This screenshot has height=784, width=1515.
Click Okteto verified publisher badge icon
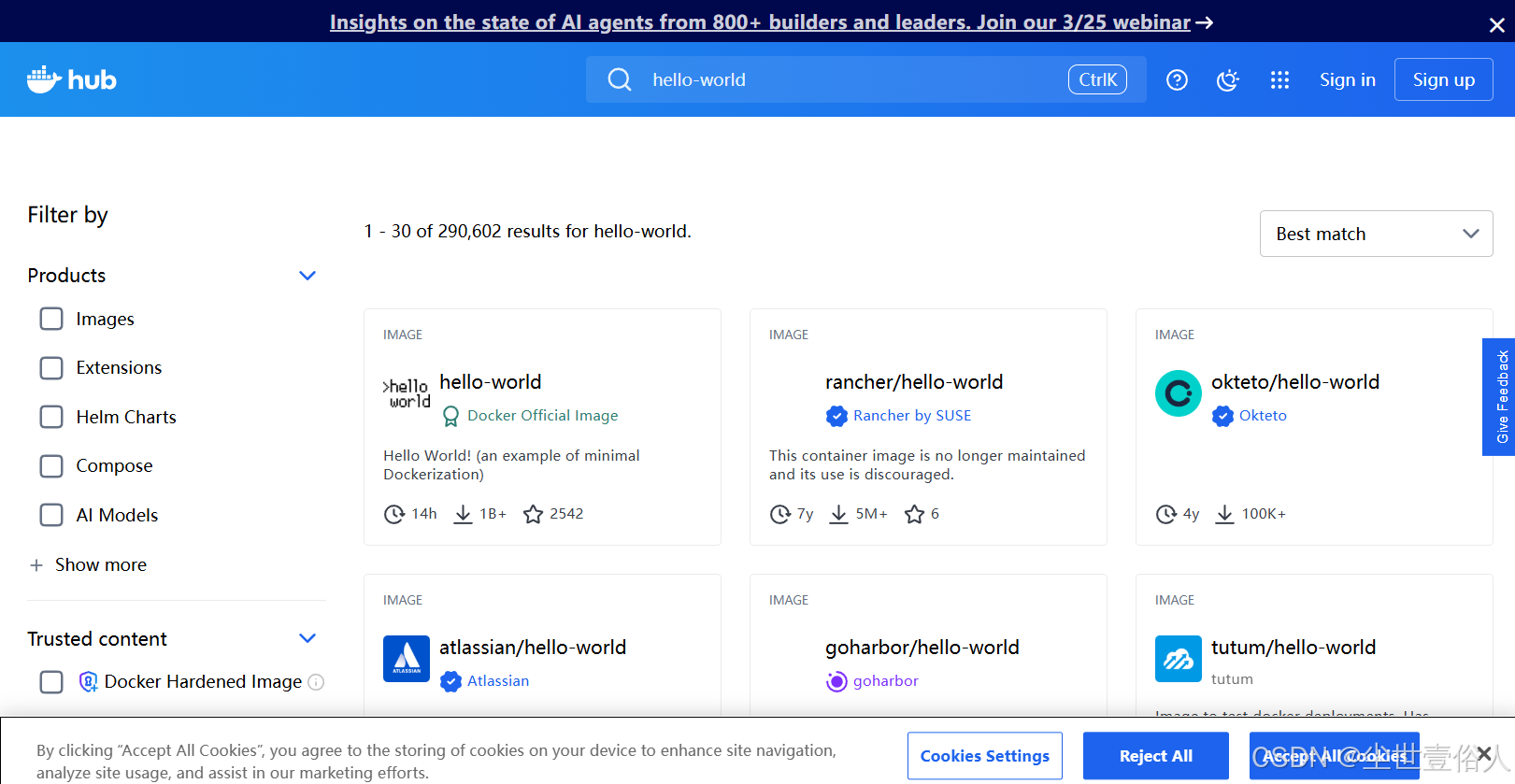click(x=1222, y=416)
